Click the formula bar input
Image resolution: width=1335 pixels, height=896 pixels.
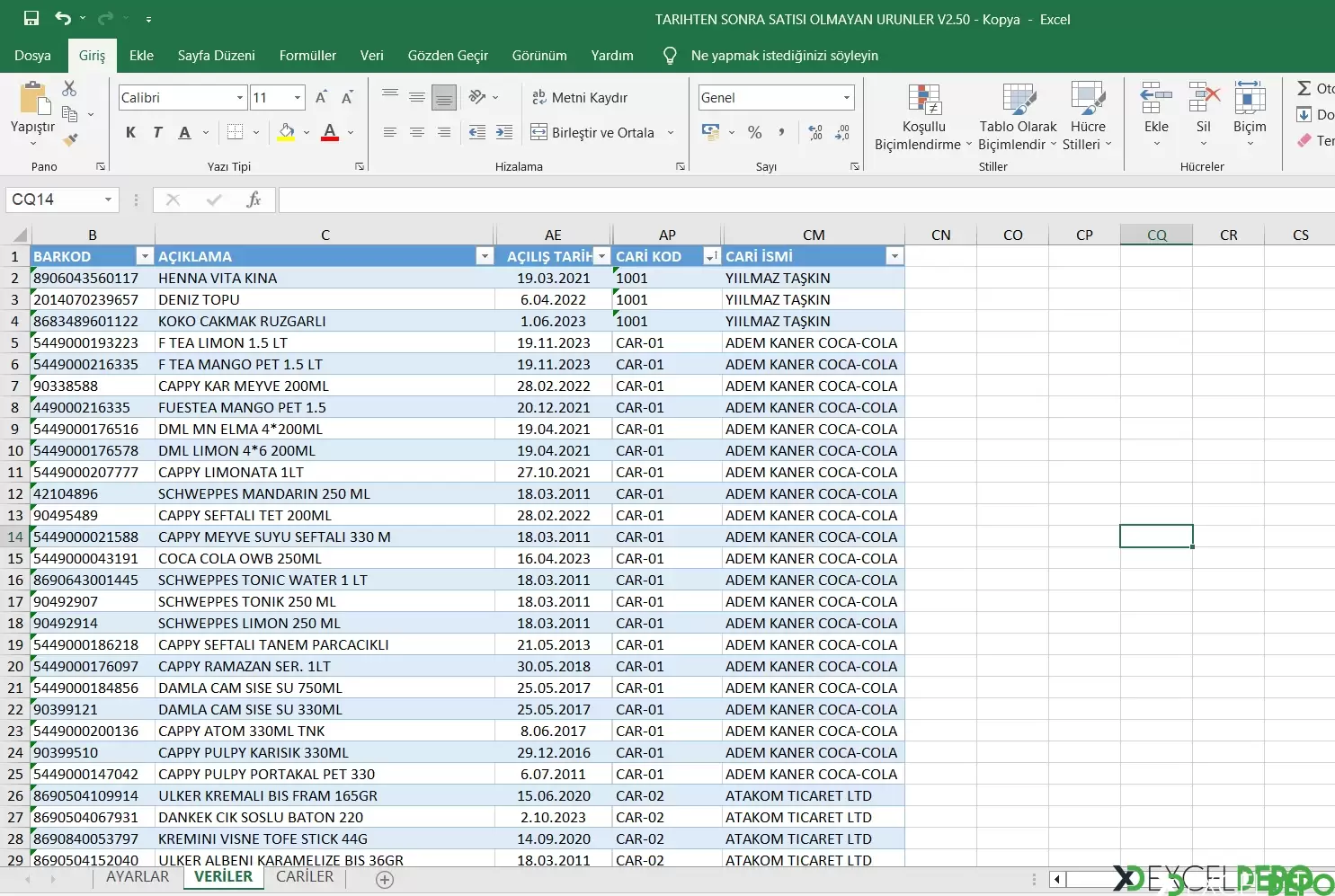point(806,200)
